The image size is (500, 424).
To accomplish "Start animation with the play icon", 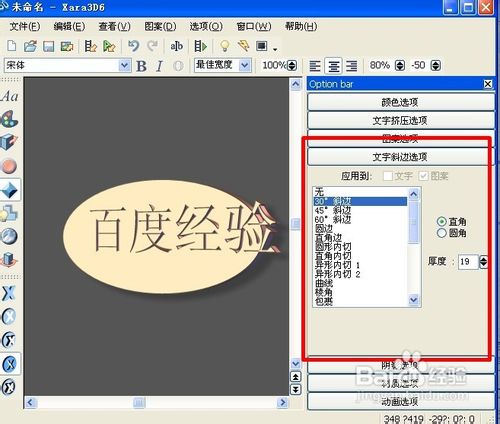I will pyautogui.click(x=201, y=46).
